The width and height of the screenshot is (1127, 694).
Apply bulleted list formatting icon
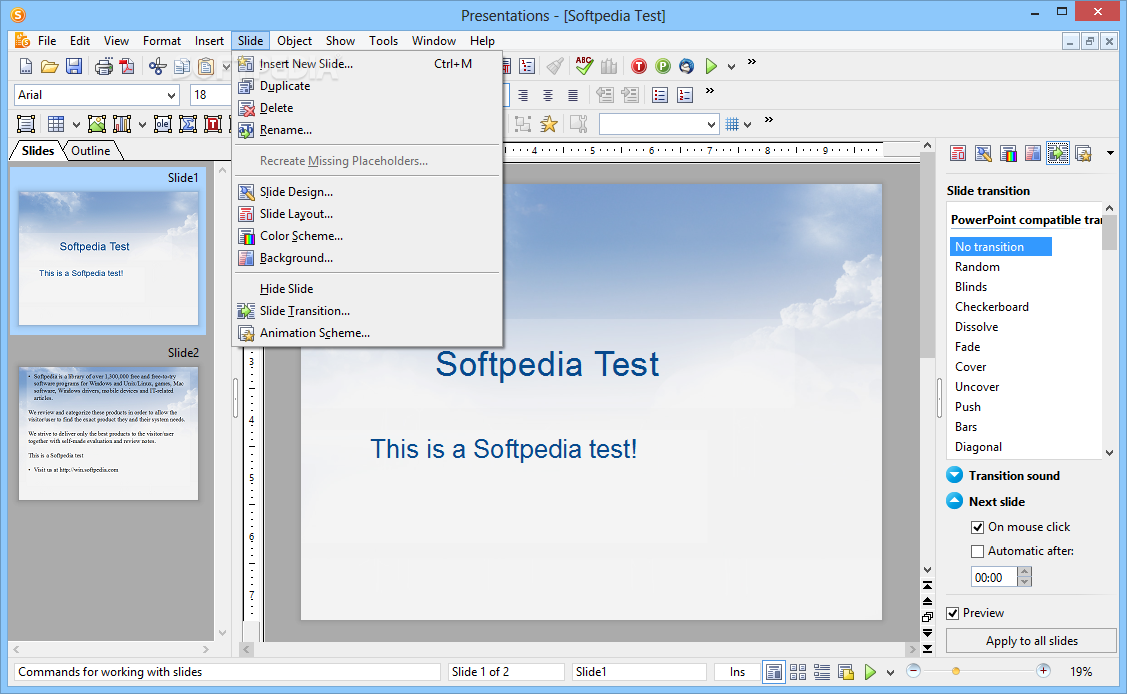pyautogui.click(x=660, y=95)
